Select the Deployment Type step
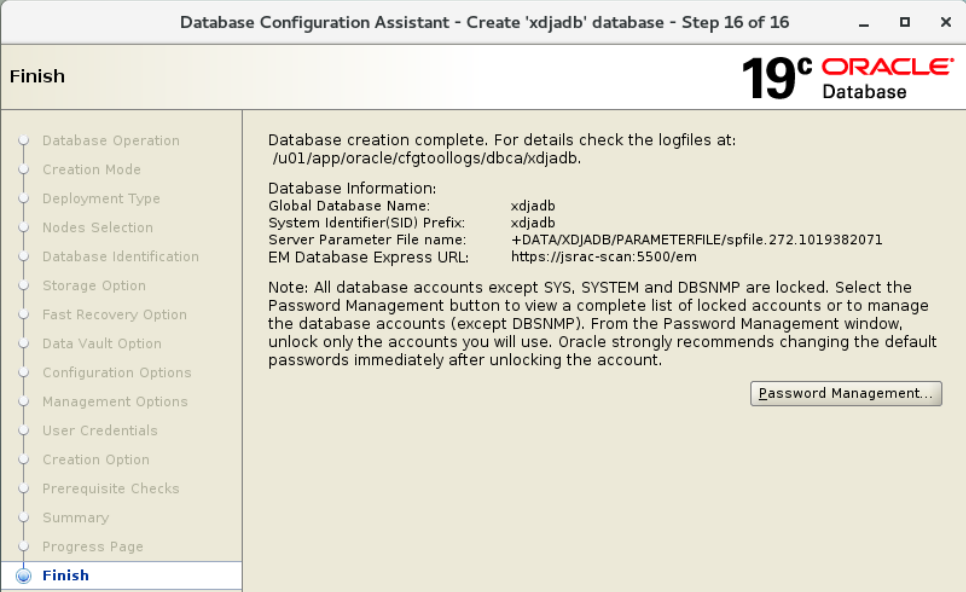The image size is (966, 592). (x=101, y=198)
